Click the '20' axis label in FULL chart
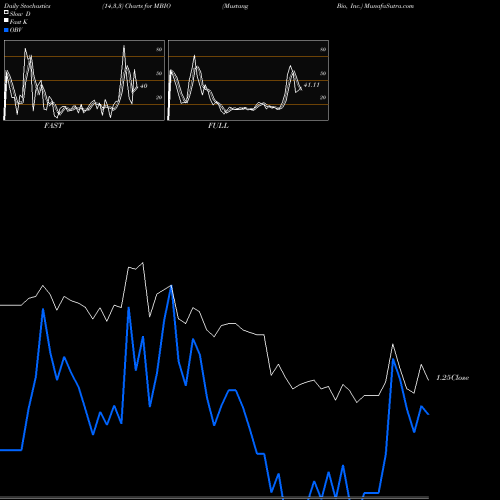 point(323,97)
